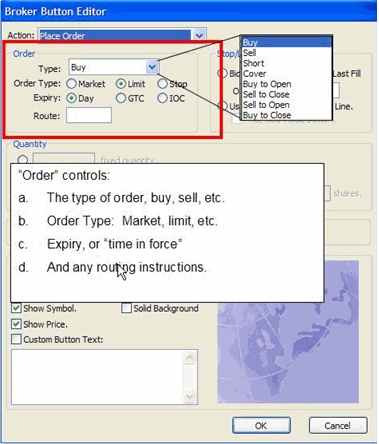
Task: Toggle the Show Price checkbox
Action: [x=16, y=324]
